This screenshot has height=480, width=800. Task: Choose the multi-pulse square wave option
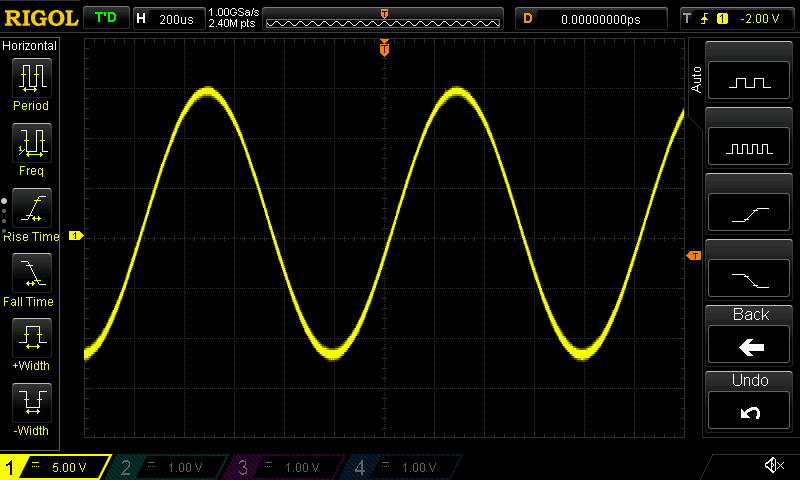(x=749, y=146)
